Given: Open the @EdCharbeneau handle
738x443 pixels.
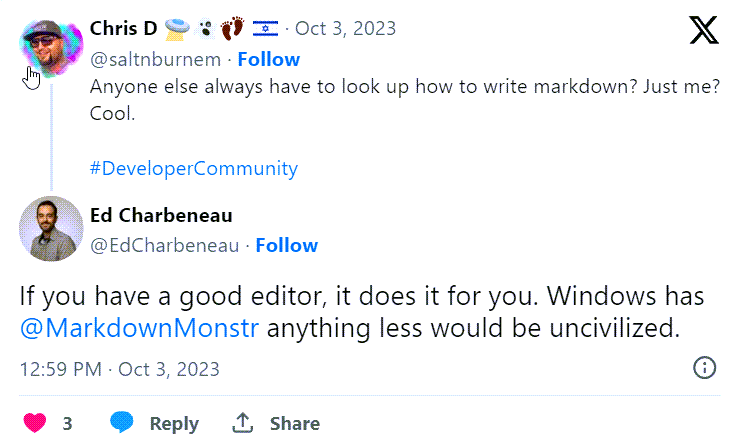Looking at the screenshot, I should 165,246.
